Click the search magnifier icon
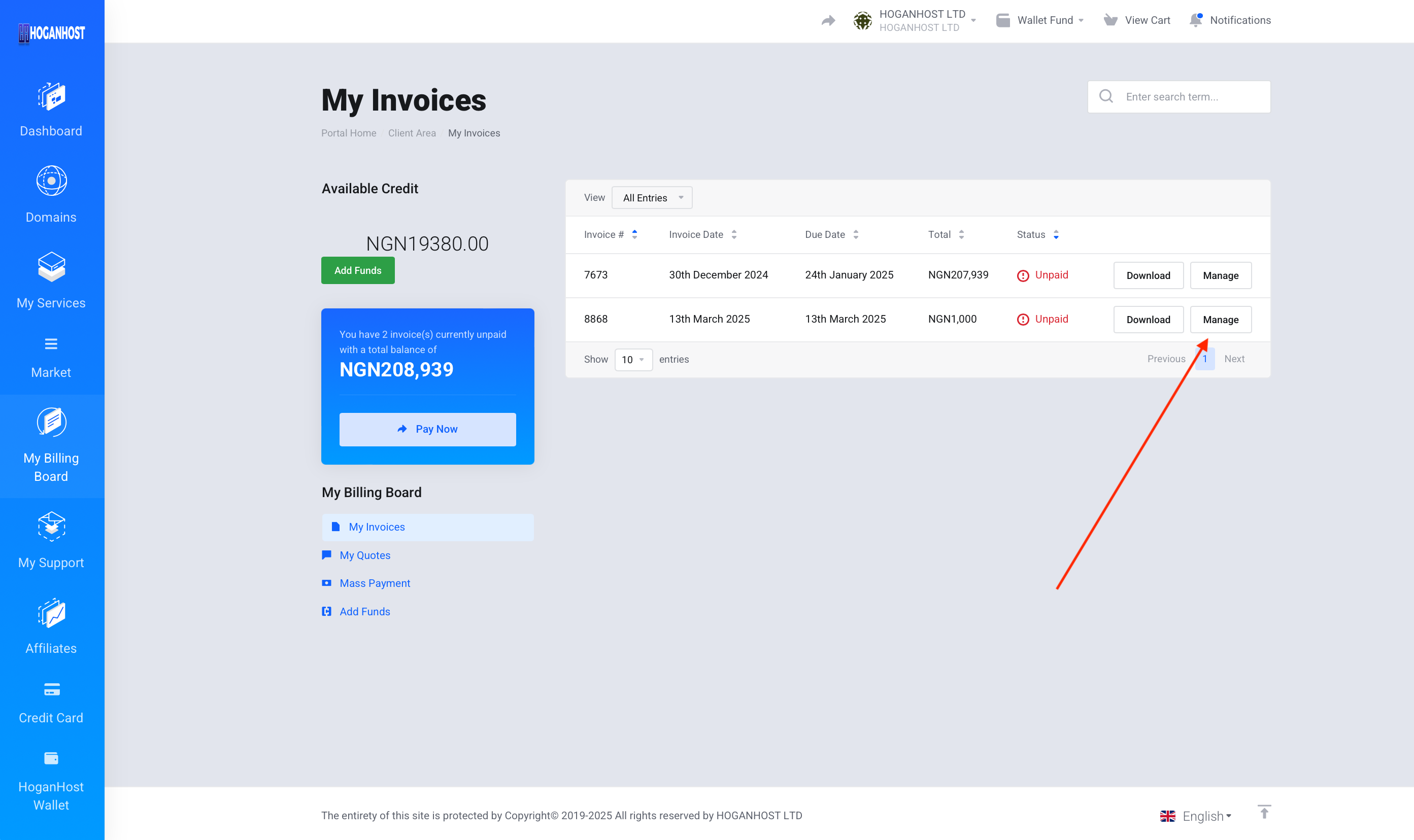 coord(1106,96)
